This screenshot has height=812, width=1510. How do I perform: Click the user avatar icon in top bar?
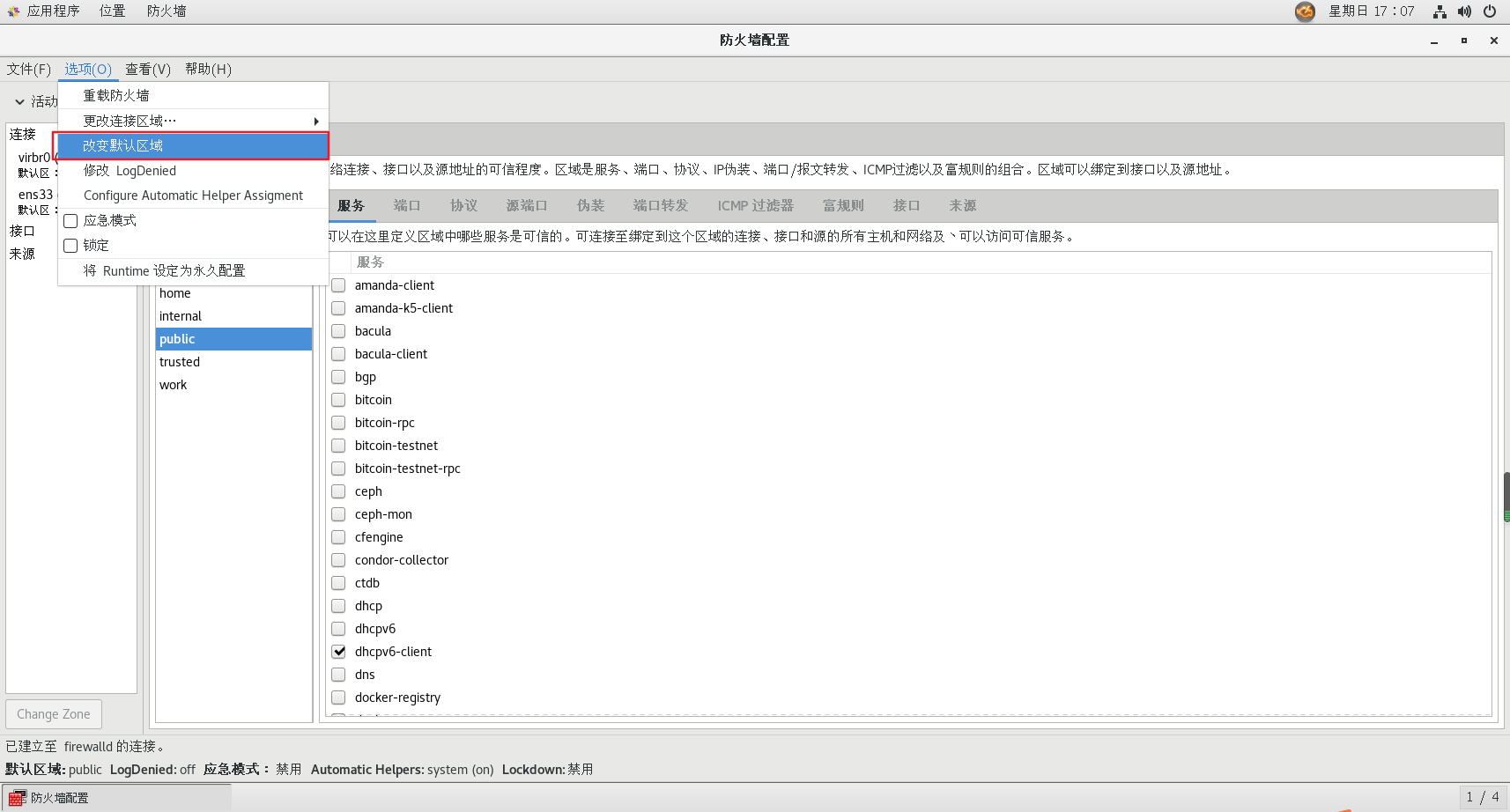pos(1305,11)
